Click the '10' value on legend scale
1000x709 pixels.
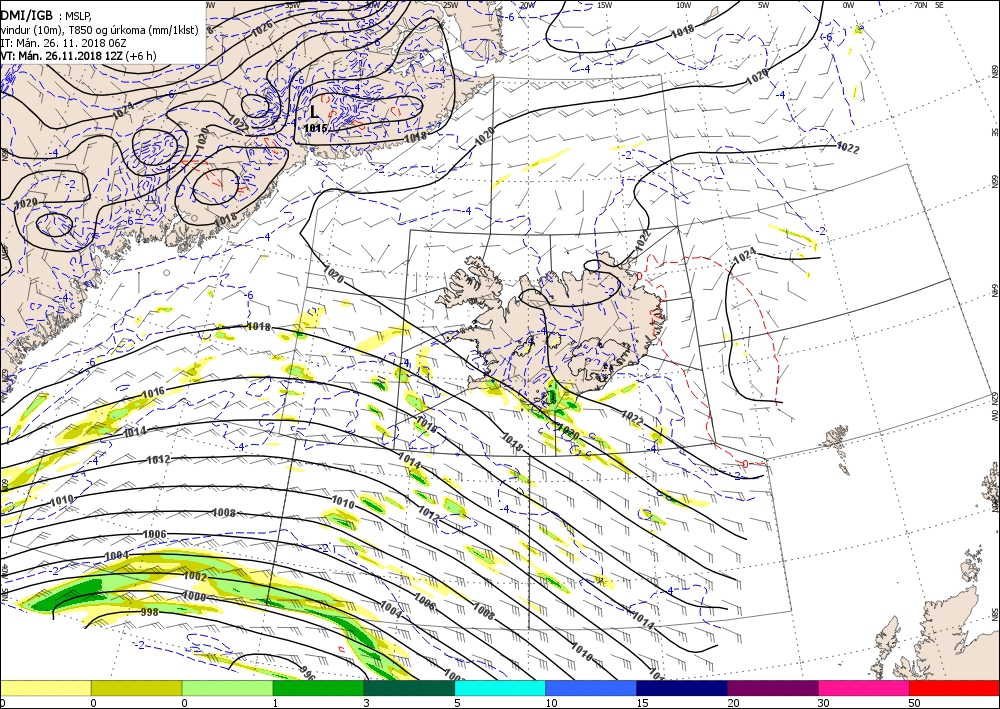click(x=552, y=703)
